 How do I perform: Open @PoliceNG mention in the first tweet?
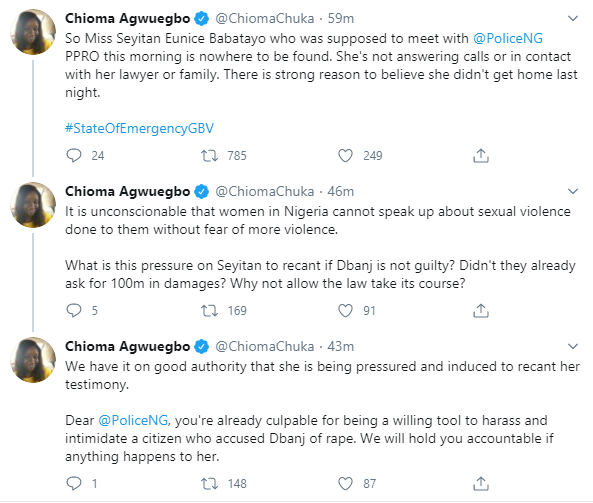tap(508, 38)
